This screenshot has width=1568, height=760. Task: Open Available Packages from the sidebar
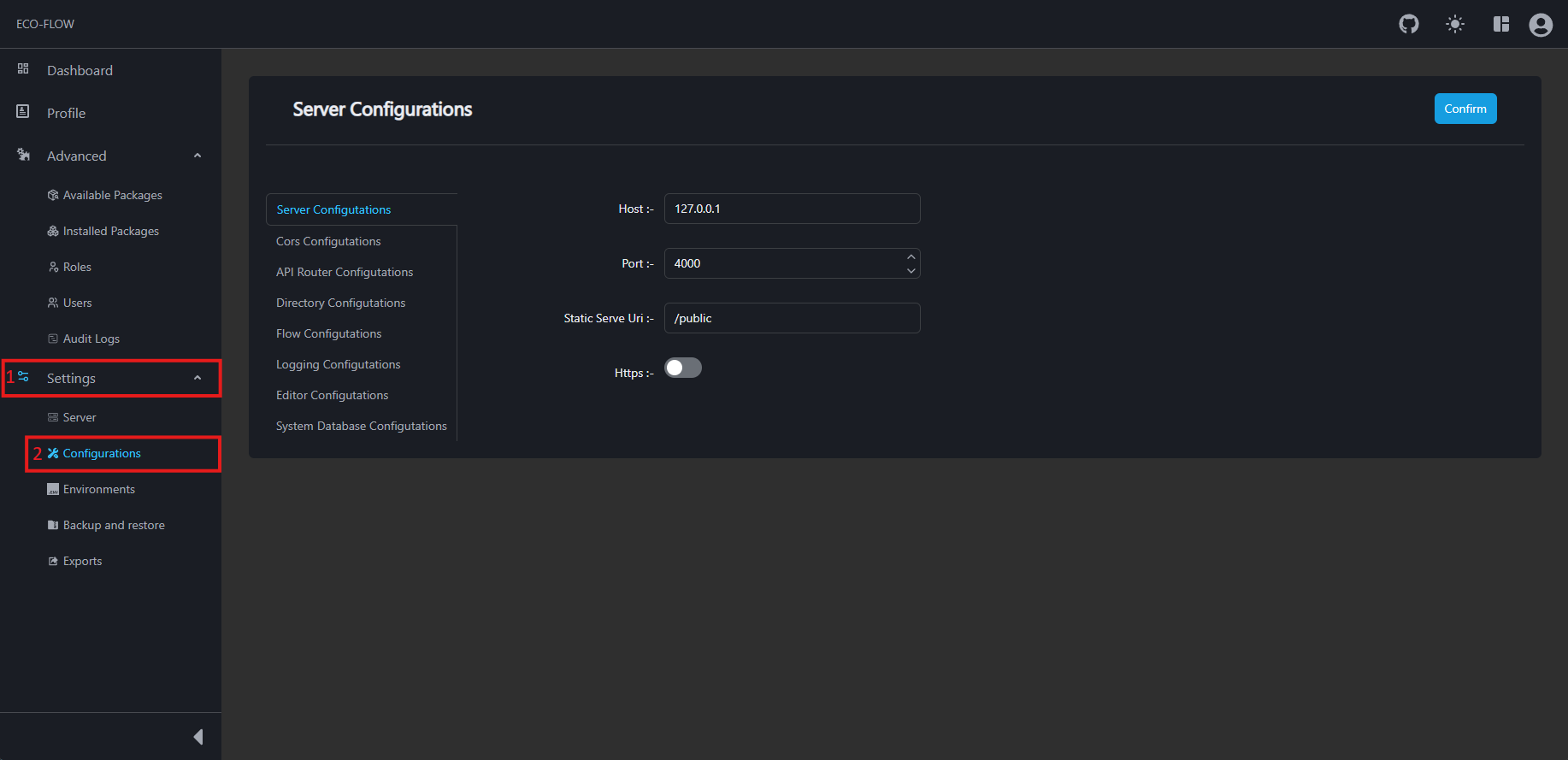pyautogui.click(x=111, y=195)
